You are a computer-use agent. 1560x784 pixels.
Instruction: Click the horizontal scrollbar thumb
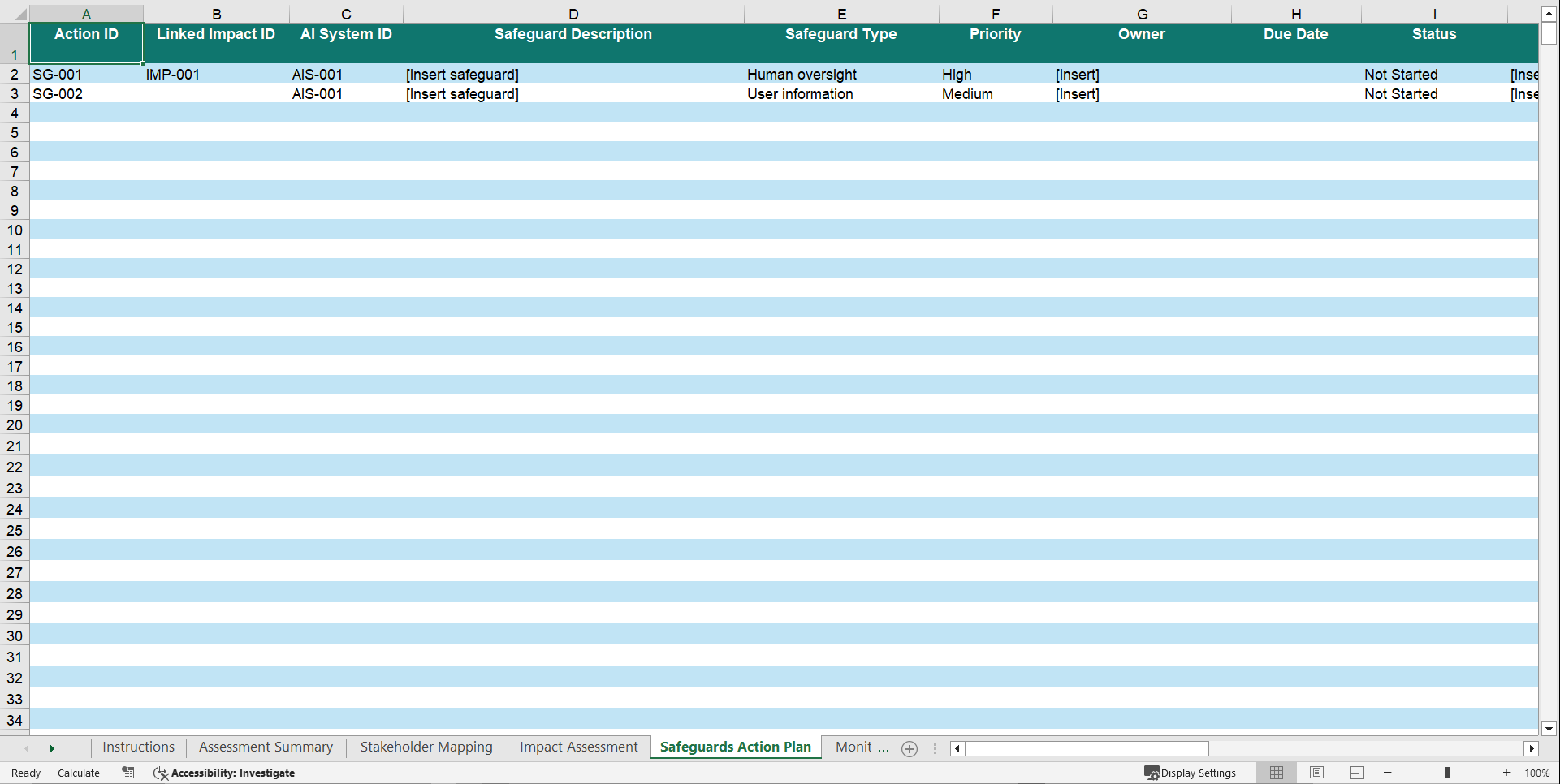(1087, 748)
